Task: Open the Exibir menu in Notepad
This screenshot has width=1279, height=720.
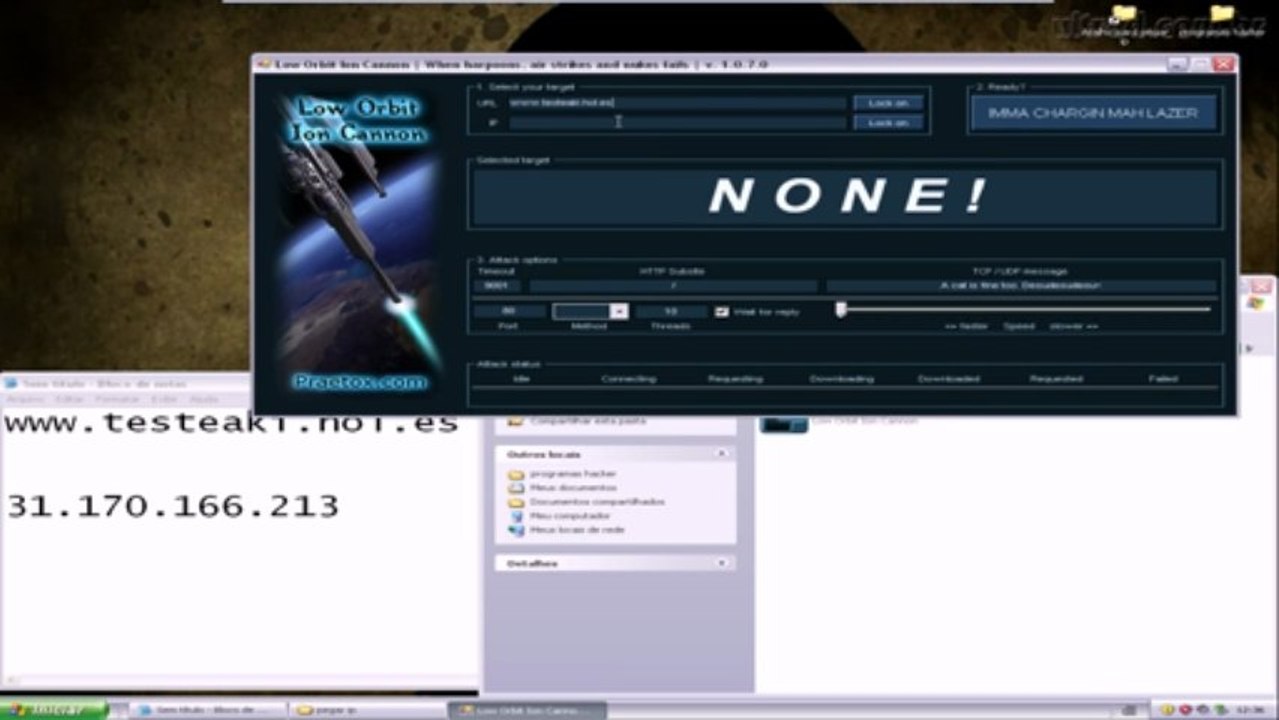Action: point(163,399)
